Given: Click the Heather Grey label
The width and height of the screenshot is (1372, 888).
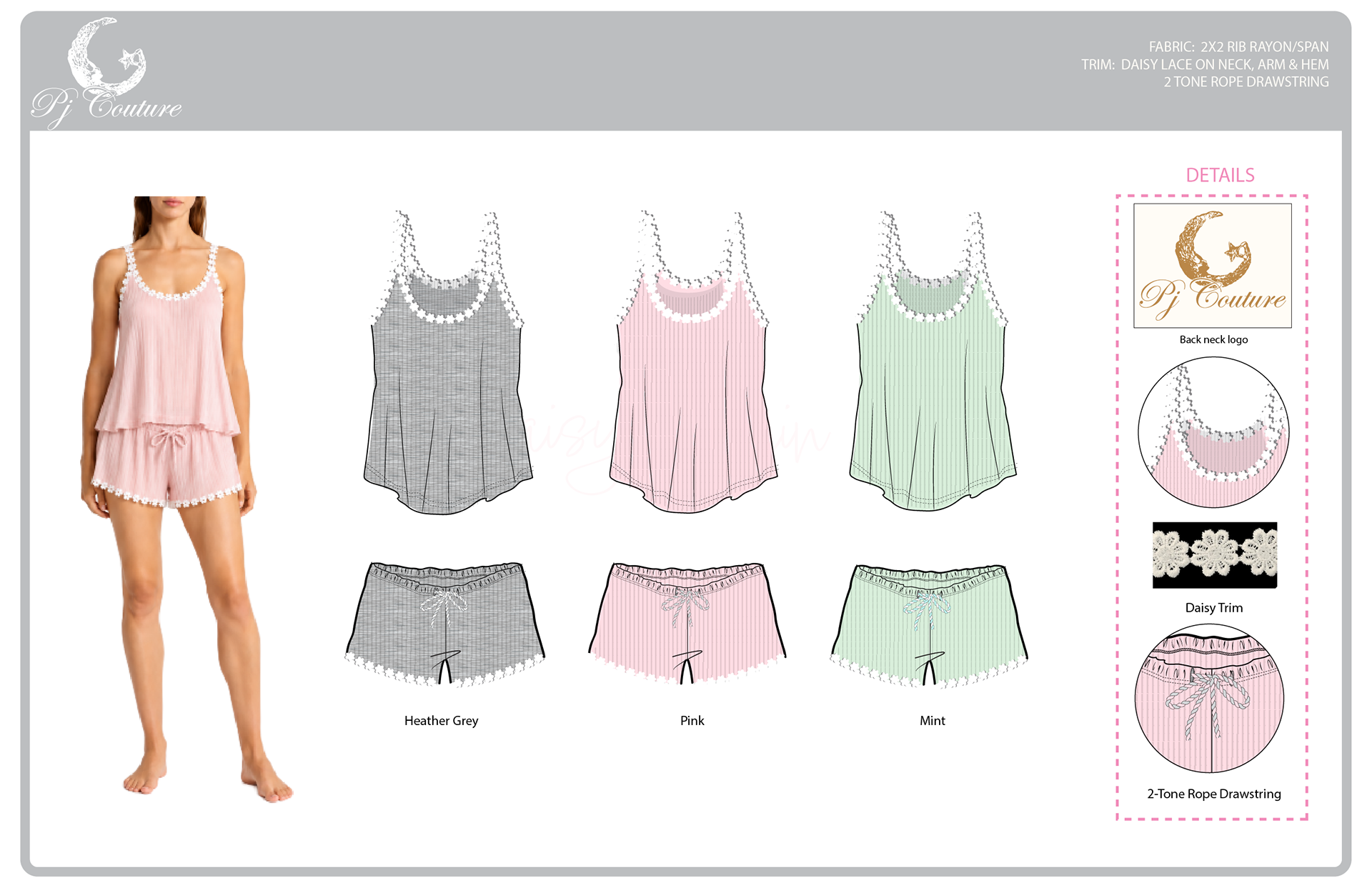Looking at the screenshot, I should [x=441, y=721].
